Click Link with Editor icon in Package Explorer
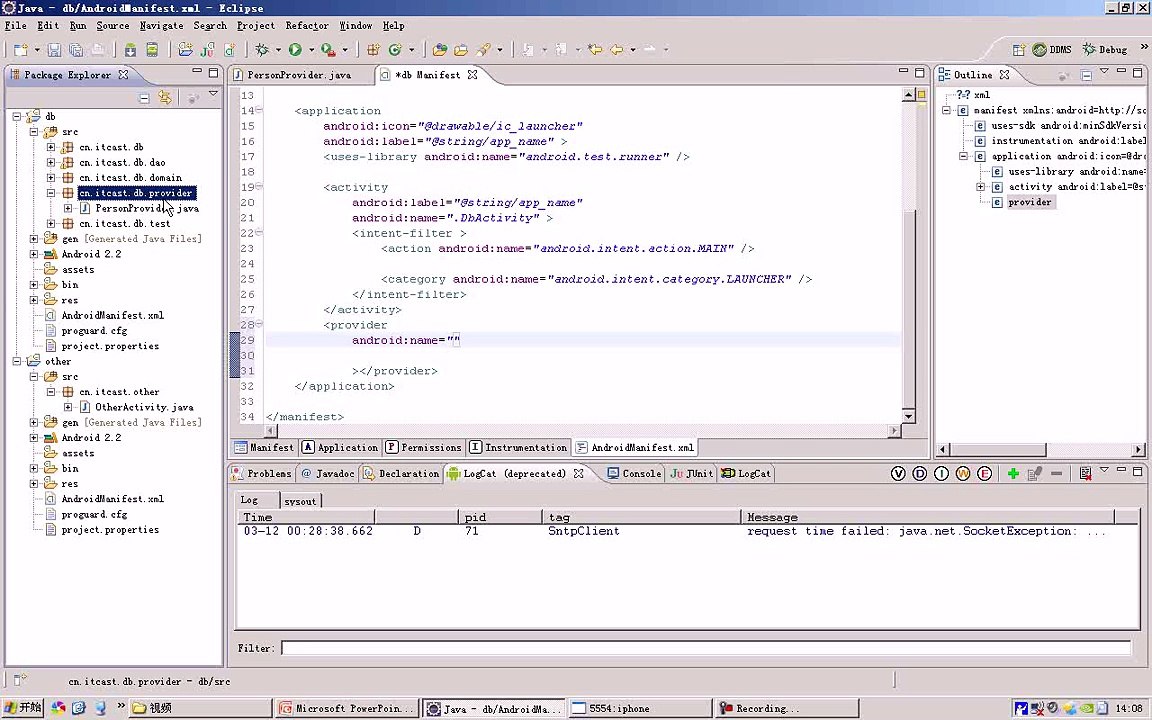This screenshot has width=1152, height=720. pyautogui.click(x=165, y=97)
